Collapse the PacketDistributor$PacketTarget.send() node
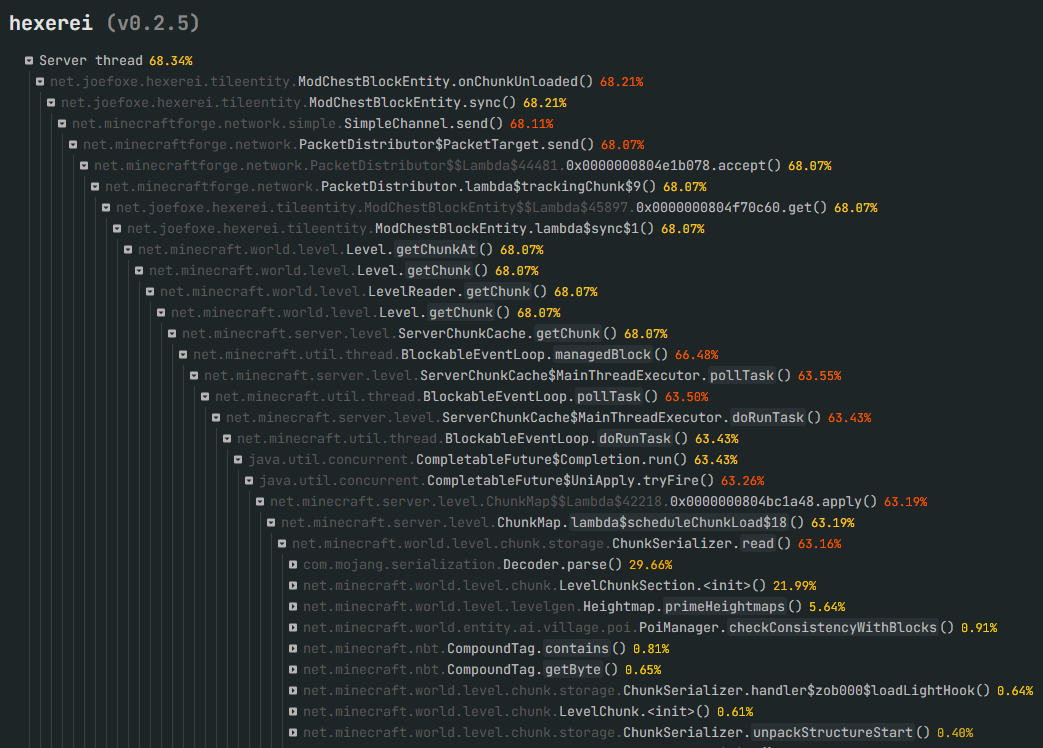 (73, 144)
